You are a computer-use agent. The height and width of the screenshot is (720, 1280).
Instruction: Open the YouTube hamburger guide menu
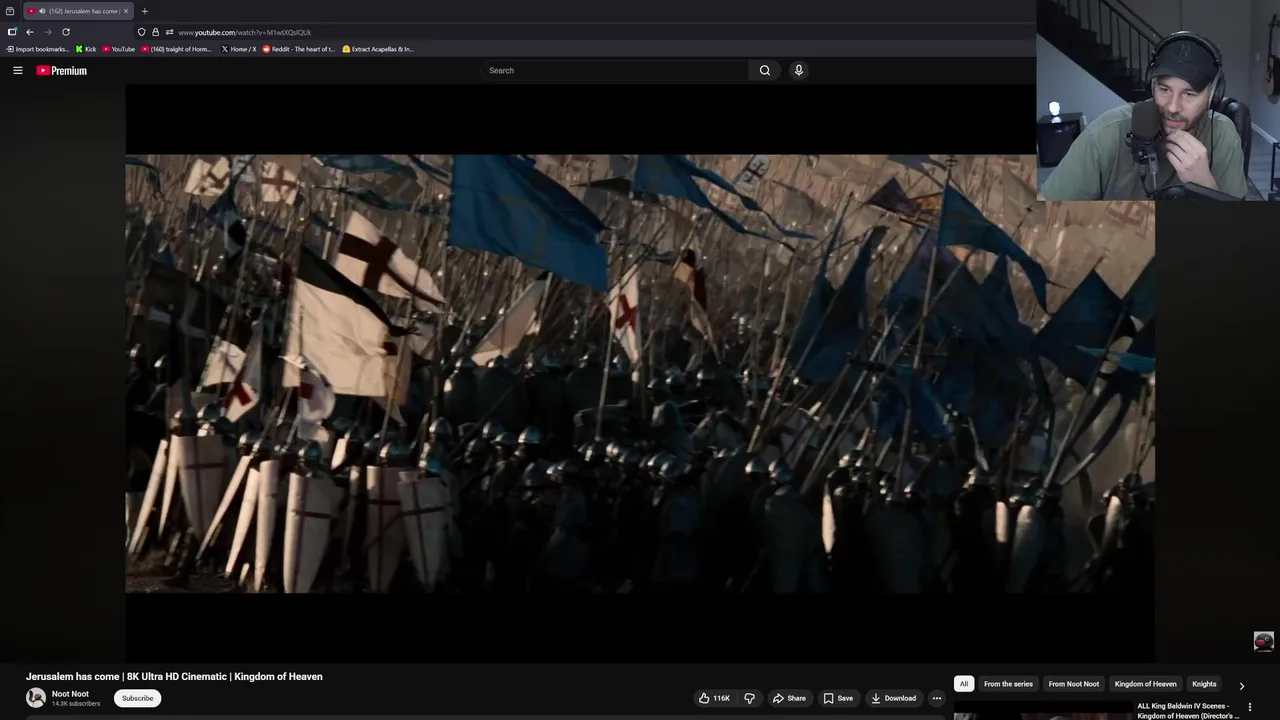[18, 70]
